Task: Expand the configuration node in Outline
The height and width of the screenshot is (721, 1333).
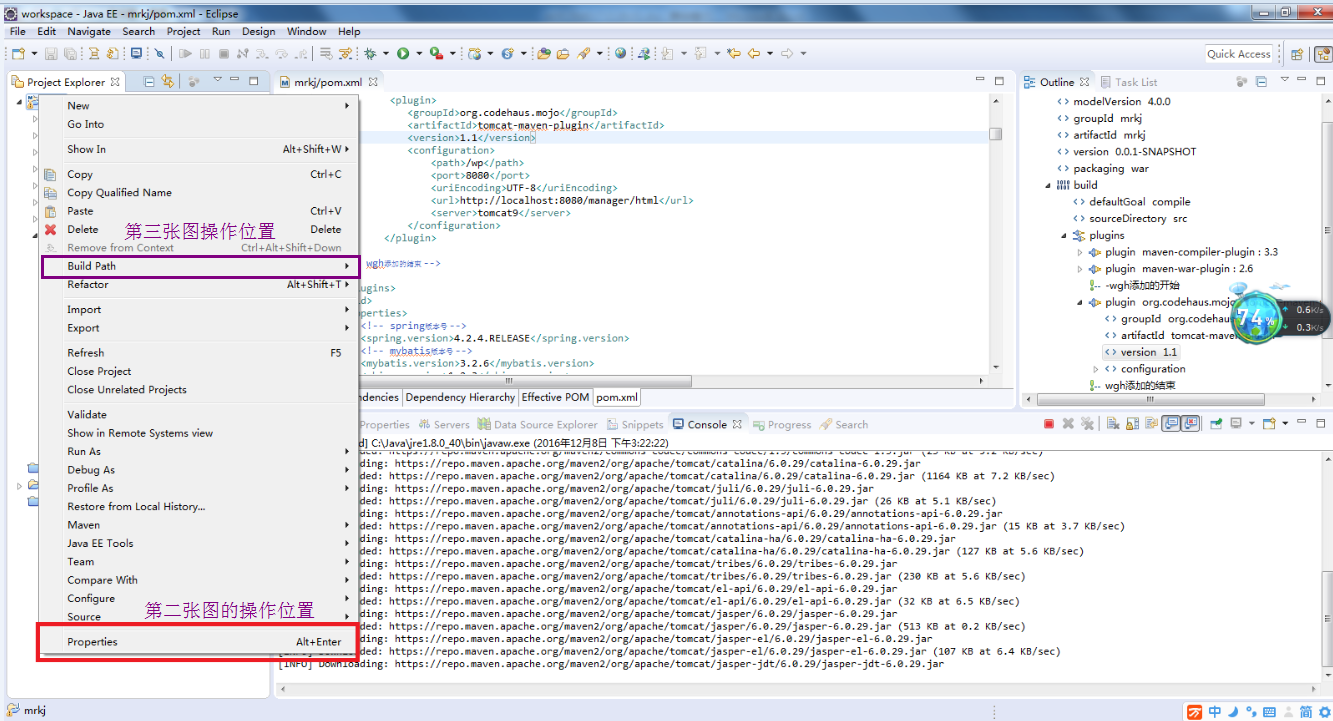Action: tap(1096, 369)
